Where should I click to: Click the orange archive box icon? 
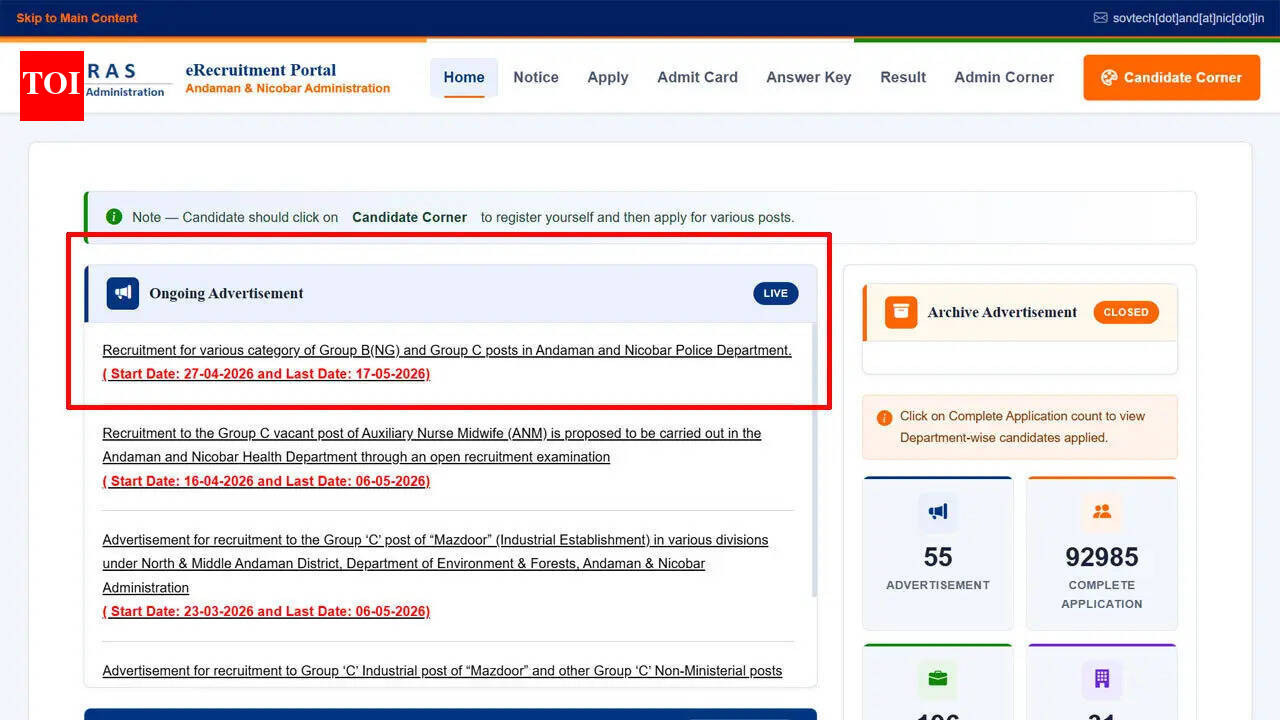(901, 312)
